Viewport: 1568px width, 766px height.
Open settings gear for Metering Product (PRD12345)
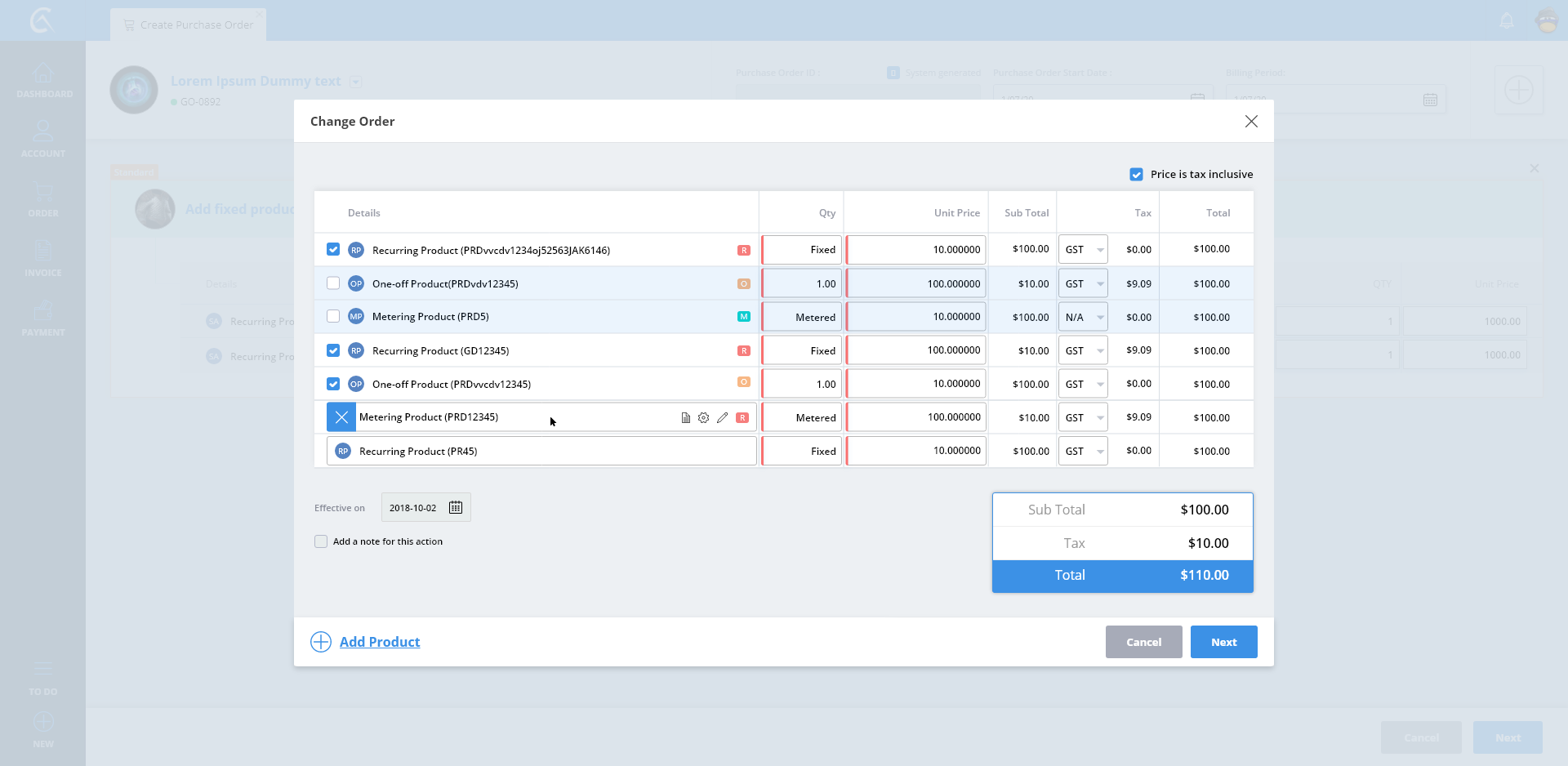[x=703, y=418]
